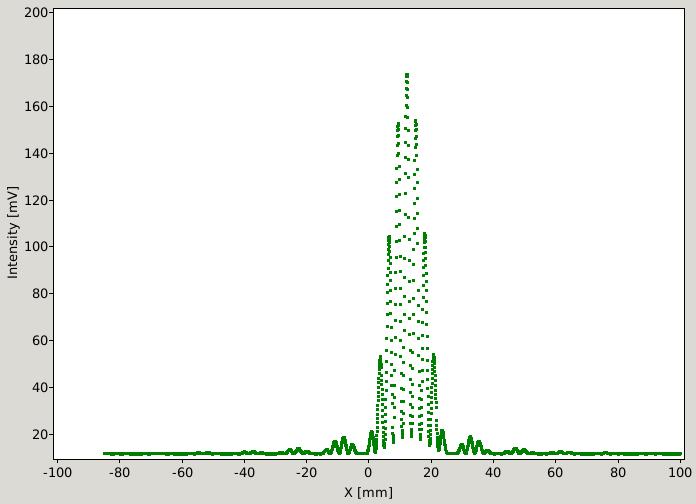Click the top of the central intensity peak
The width and height of the screenshot is (696, 504).
tap(407, 75)
